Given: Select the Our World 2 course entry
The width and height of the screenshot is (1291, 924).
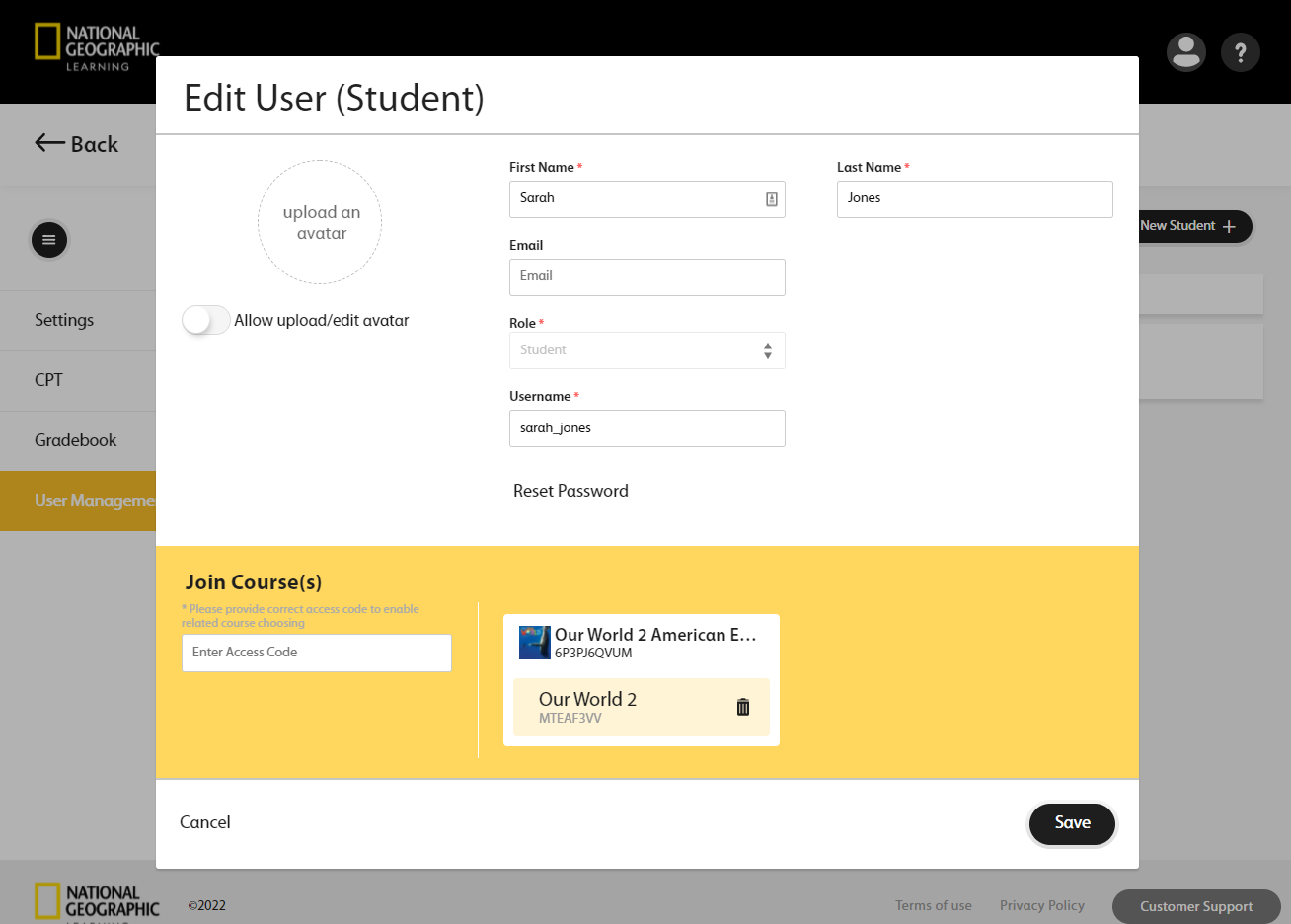Looking at the screenshot, I should coord(642,707).
